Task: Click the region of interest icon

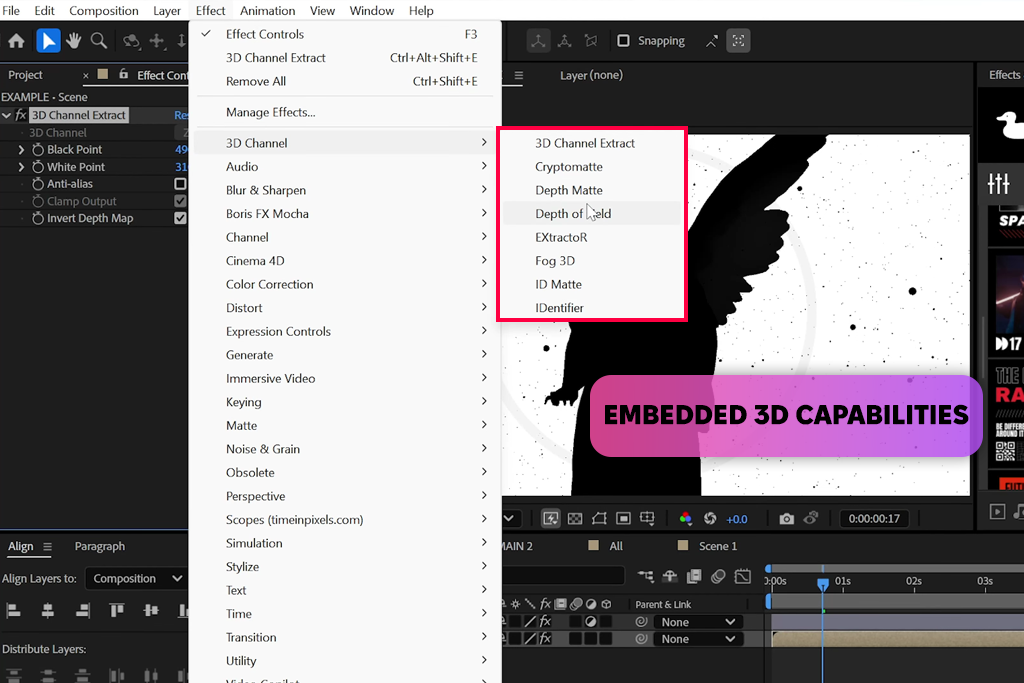Action: pyautogui.click(x=624, y=518)
